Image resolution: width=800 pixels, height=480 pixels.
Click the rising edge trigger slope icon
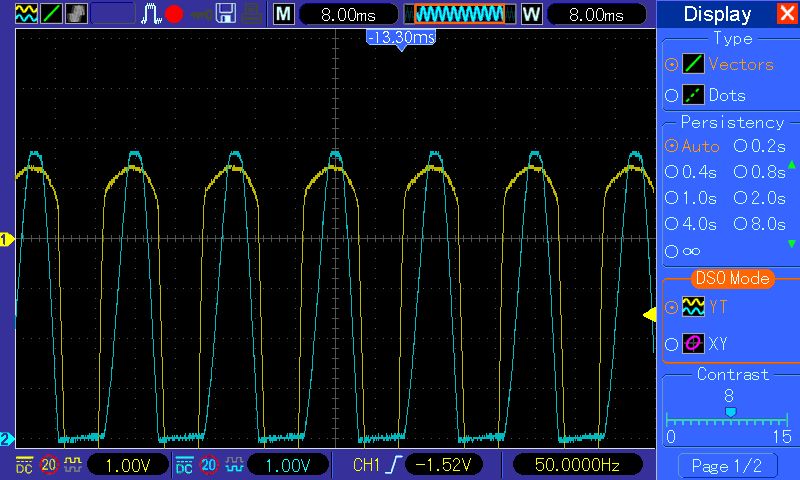394,465
